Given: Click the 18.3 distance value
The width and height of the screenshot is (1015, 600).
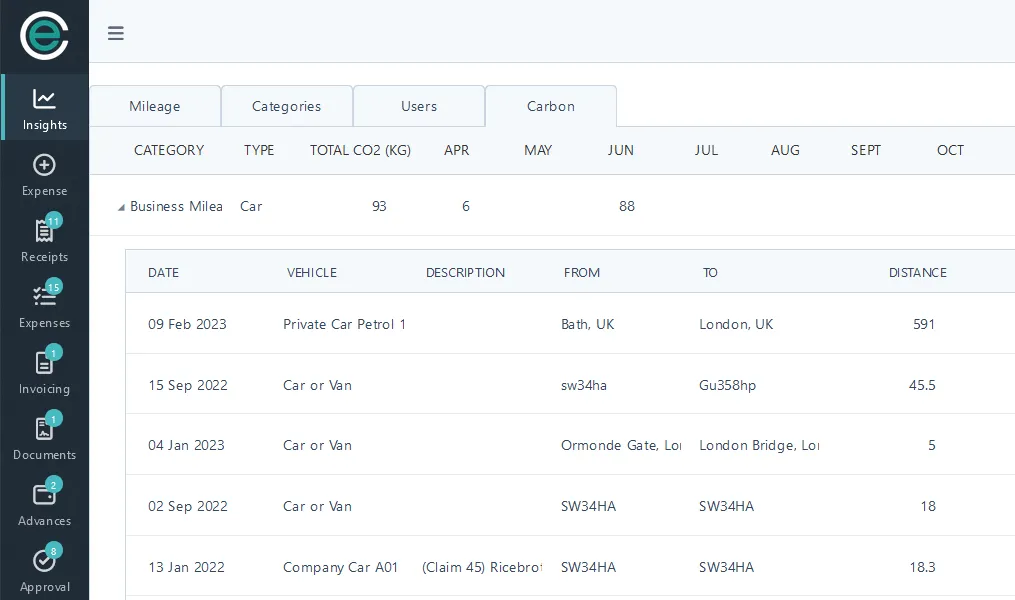Looking at the screenshot, I should click(922, 567).
